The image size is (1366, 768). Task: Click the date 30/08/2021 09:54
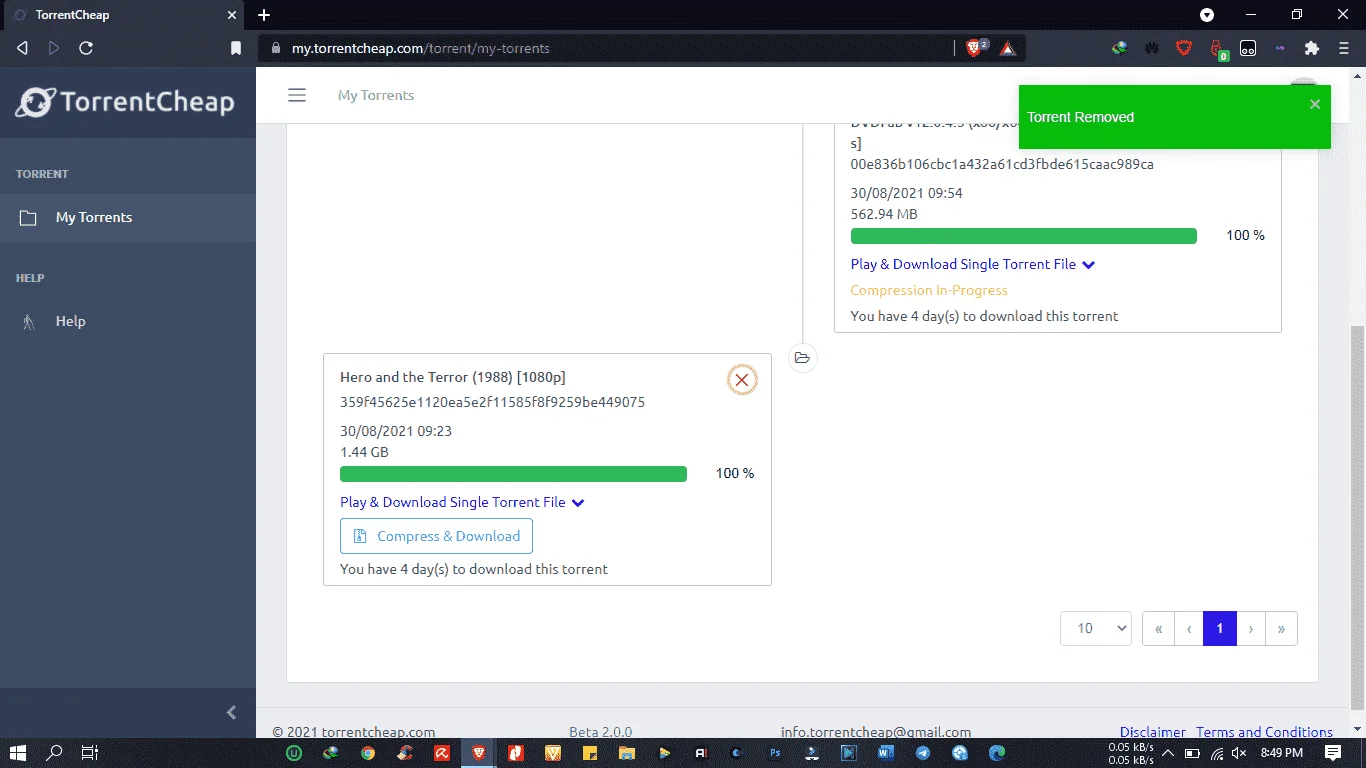pyautogui.click(x=907, y=193)
